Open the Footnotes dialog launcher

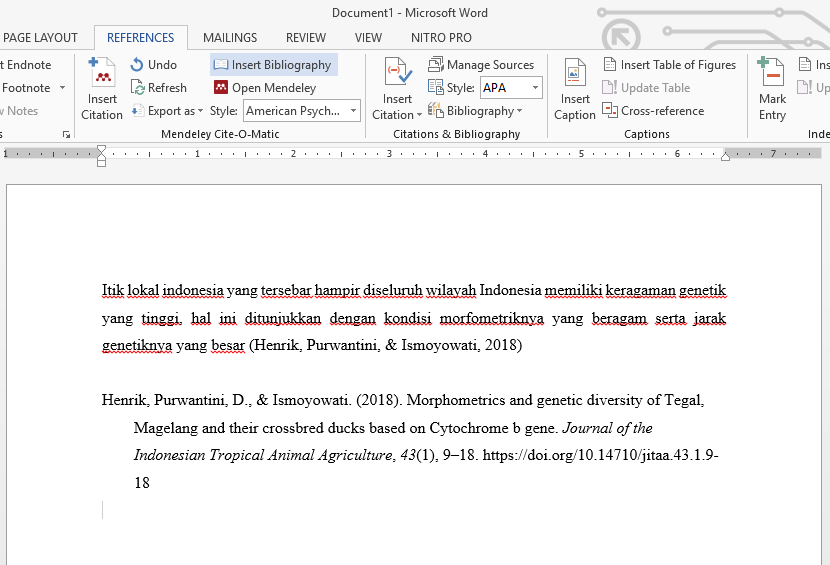pyautogui.click(x=66, y=134)
